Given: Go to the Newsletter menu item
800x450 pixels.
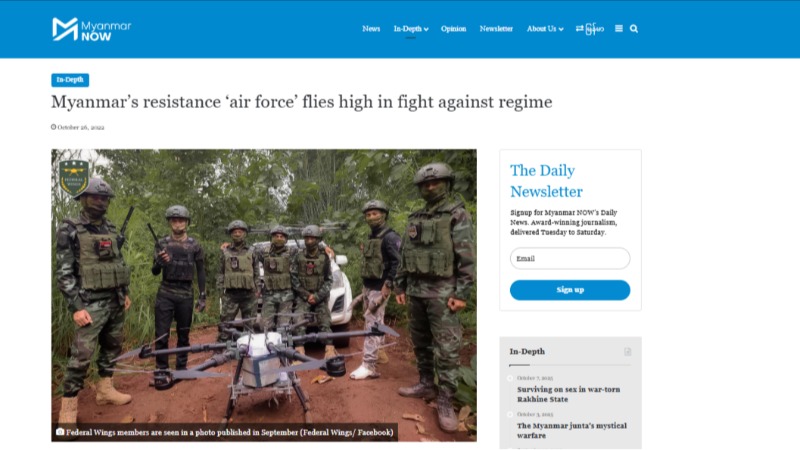Looking at the screenshot, I should point(496,29).
